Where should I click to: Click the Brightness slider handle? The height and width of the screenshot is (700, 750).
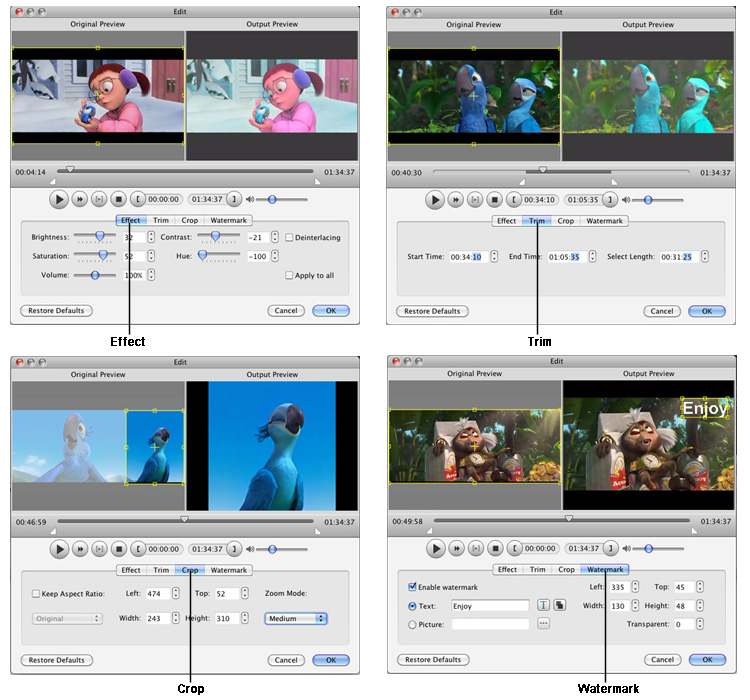pyautogui.click(x=99, y=236)
